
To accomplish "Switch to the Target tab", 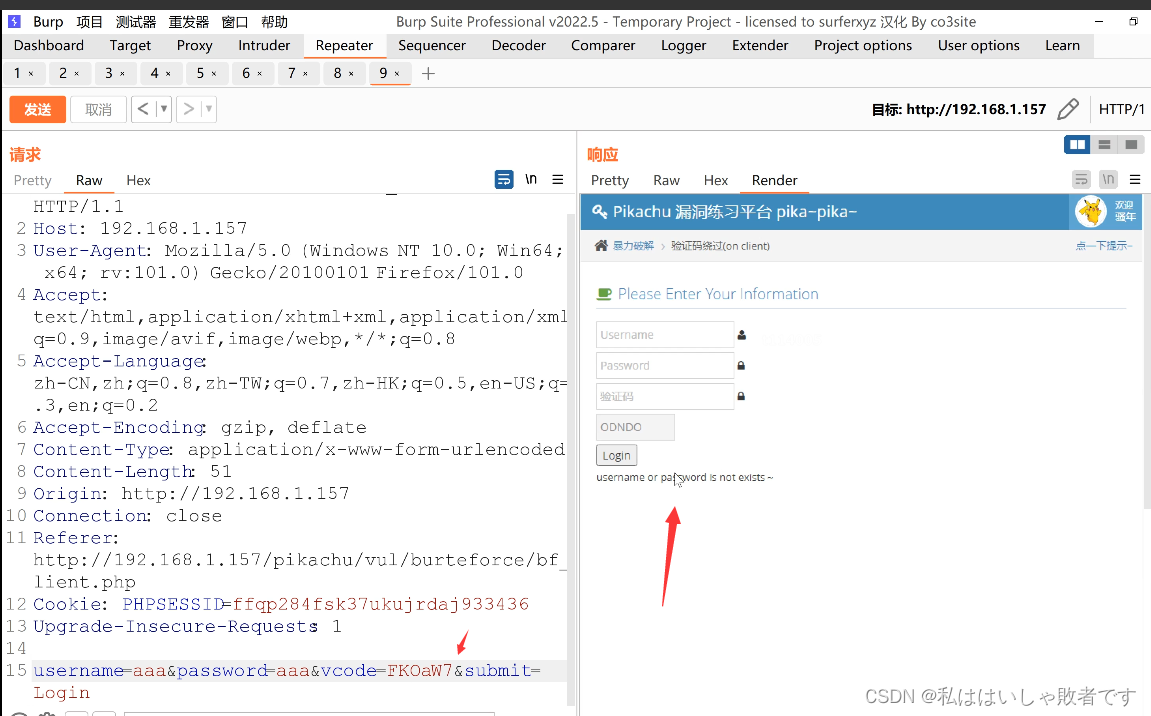I will (130, 46).
